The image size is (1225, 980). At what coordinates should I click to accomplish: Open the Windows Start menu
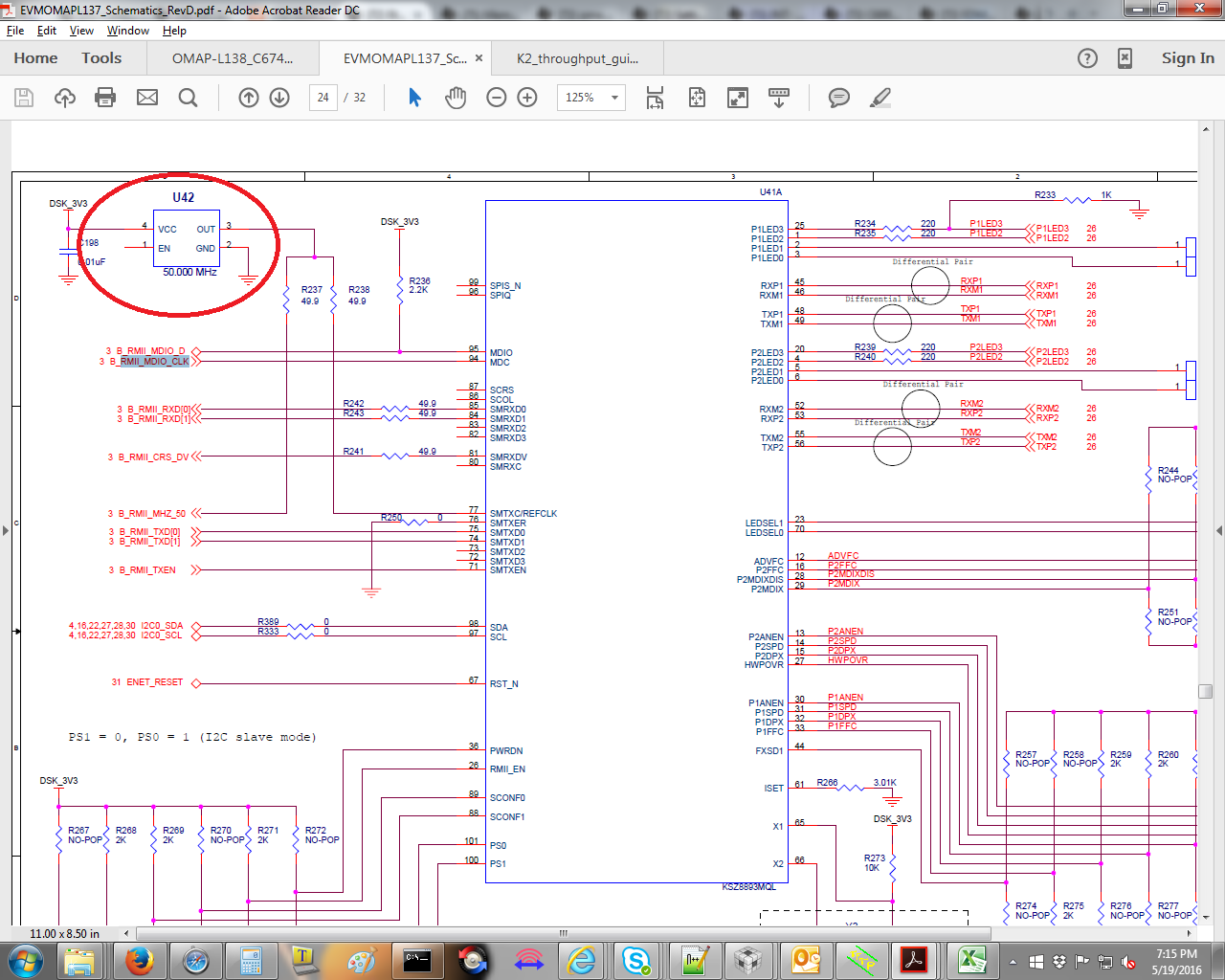(x=25, y=960)
